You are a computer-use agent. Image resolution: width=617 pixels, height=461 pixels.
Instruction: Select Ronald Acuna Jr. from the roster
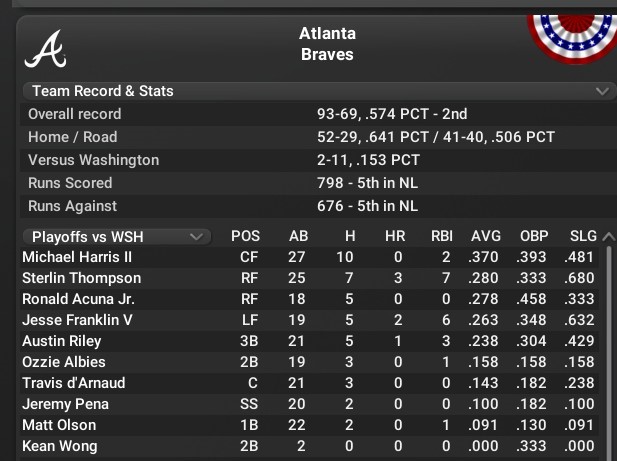[81, 299]
